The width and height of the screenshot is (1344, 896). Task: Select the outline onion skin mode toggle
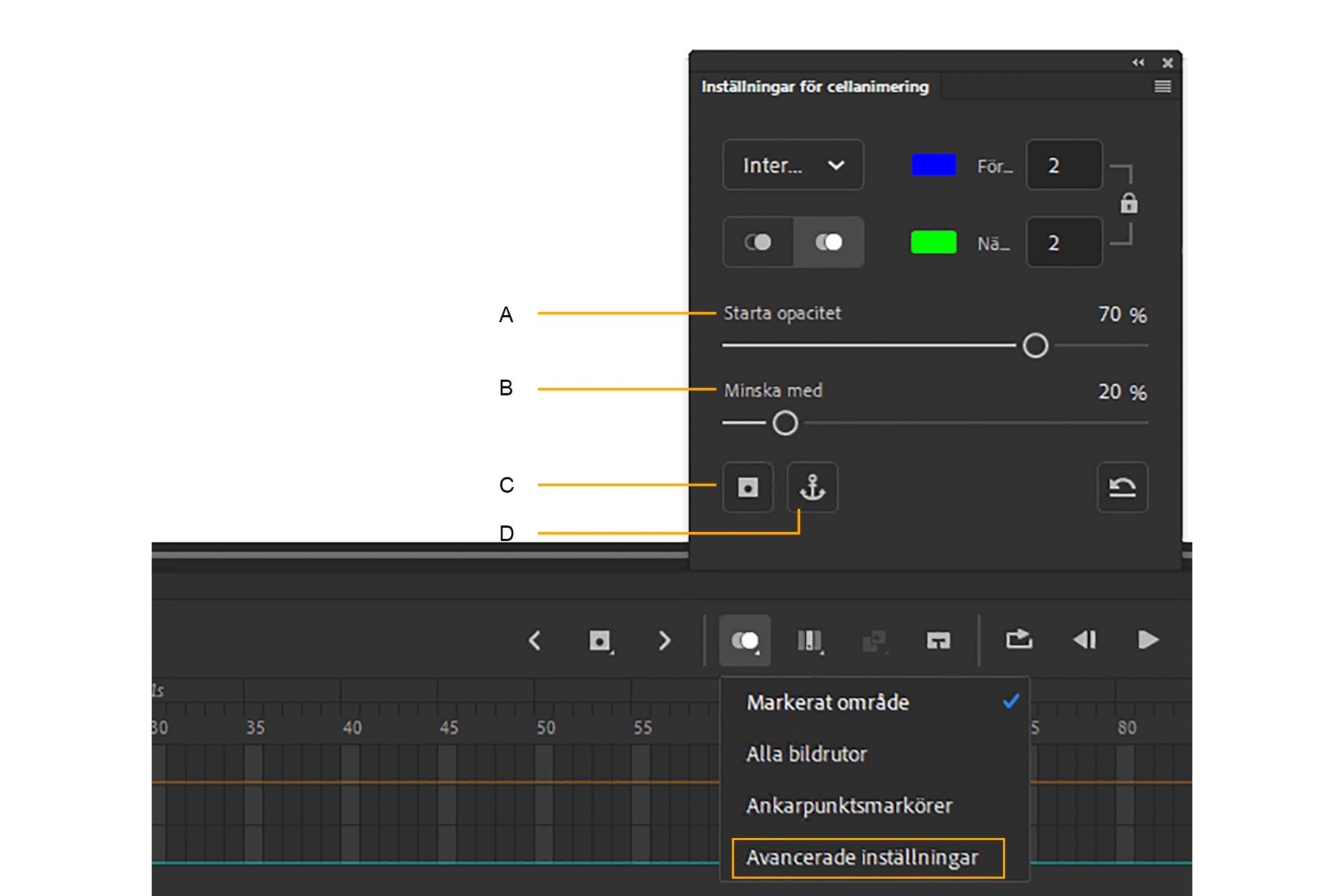point(758,242)
